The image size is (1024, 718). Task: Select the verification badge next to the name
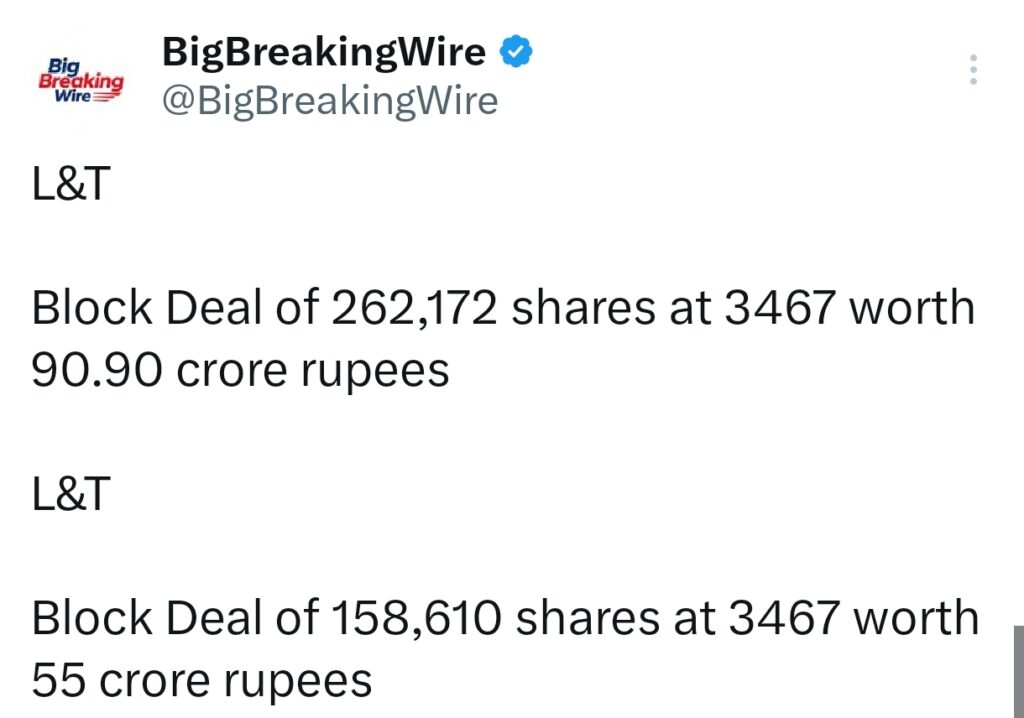coord(516,51)
